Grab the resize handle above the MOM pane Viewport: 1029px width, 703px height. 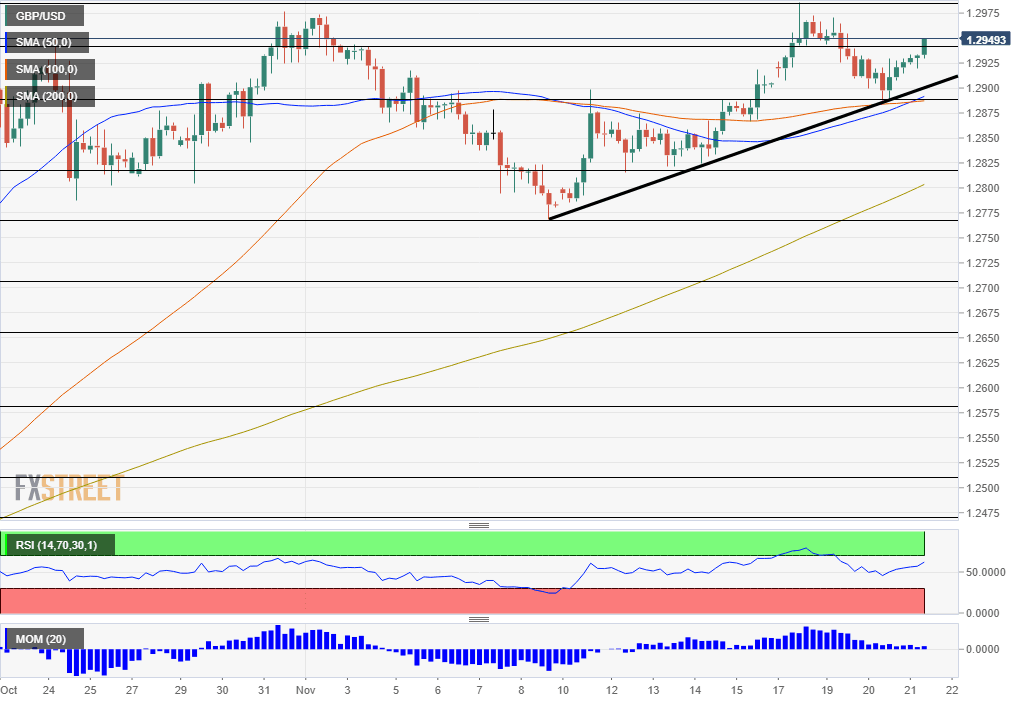click(479, 619)
